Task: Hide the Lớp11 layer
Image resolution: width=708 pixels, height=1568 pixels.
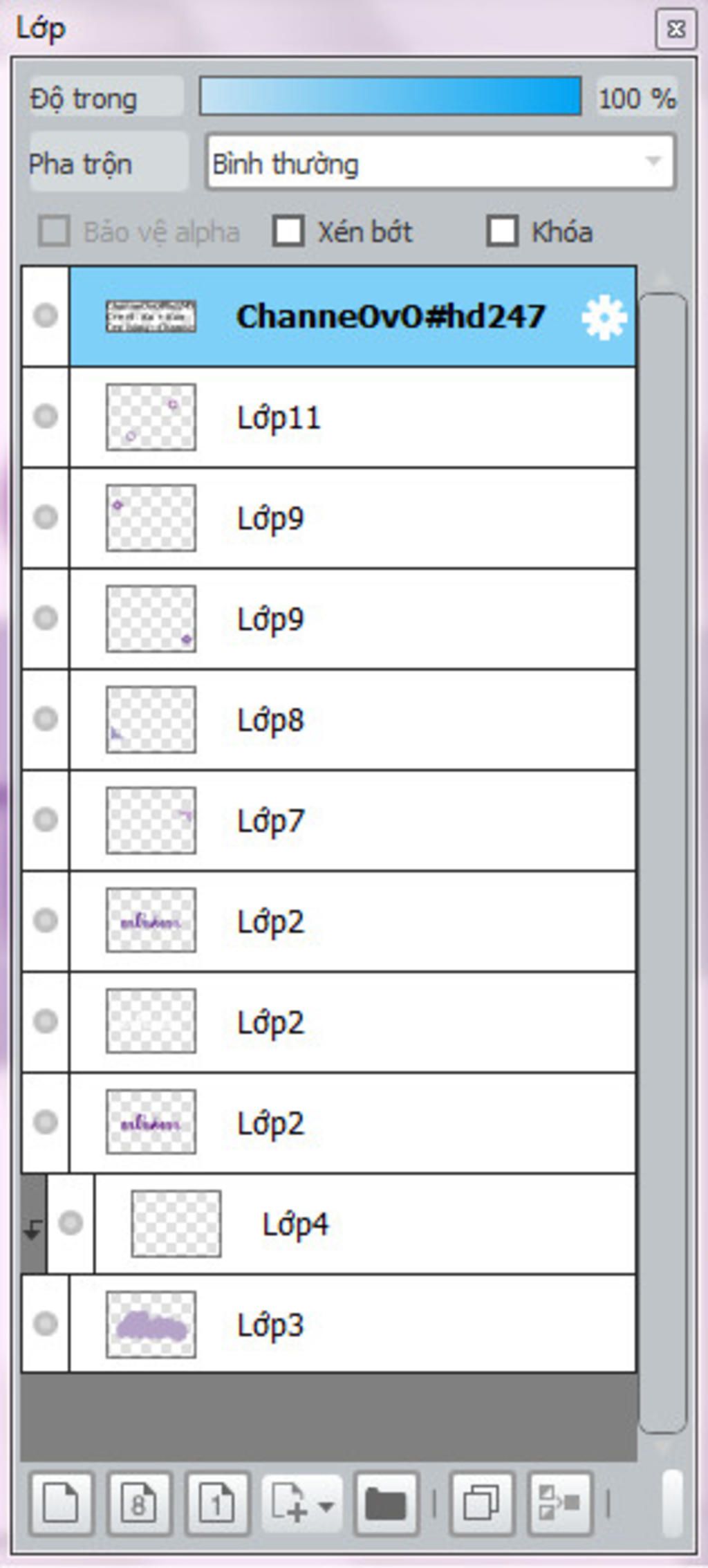Action: coord(46,416)
